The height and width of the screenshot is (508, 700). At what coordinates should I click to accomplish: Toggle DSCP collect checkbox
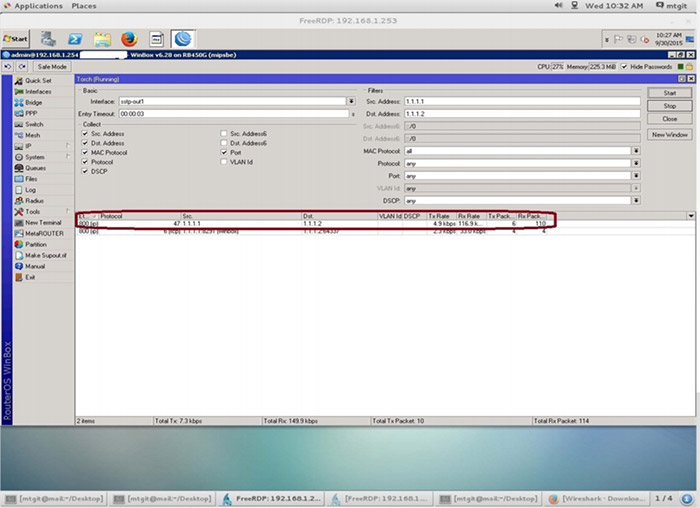point(85,171)
